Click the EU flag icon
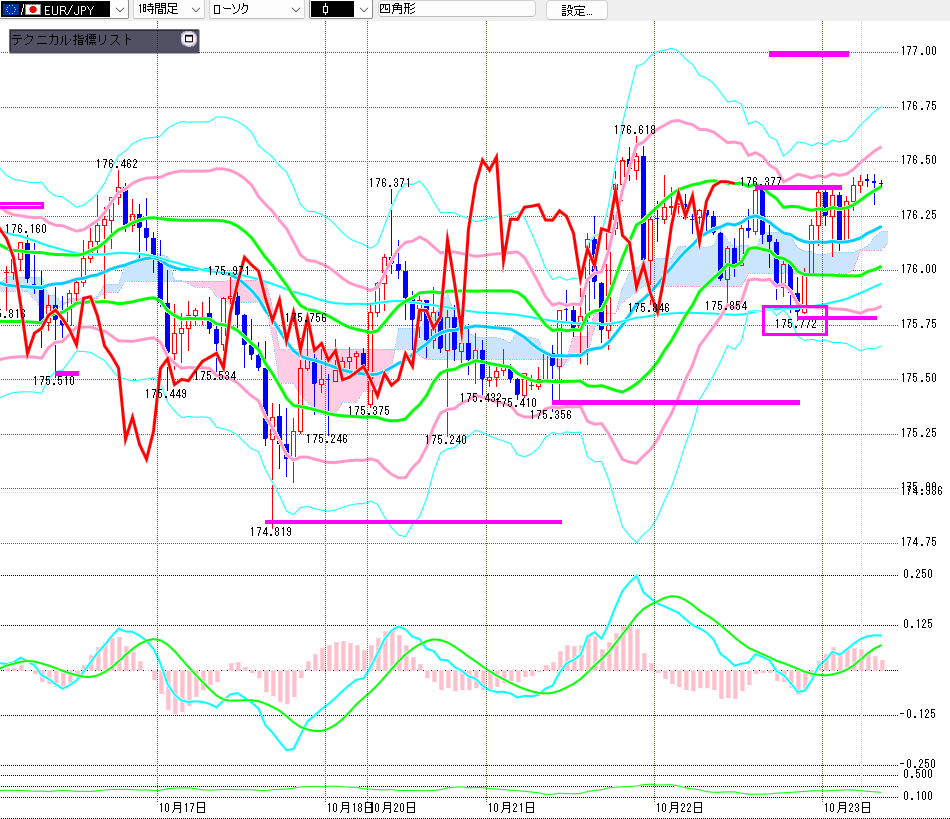 (12, 10)
